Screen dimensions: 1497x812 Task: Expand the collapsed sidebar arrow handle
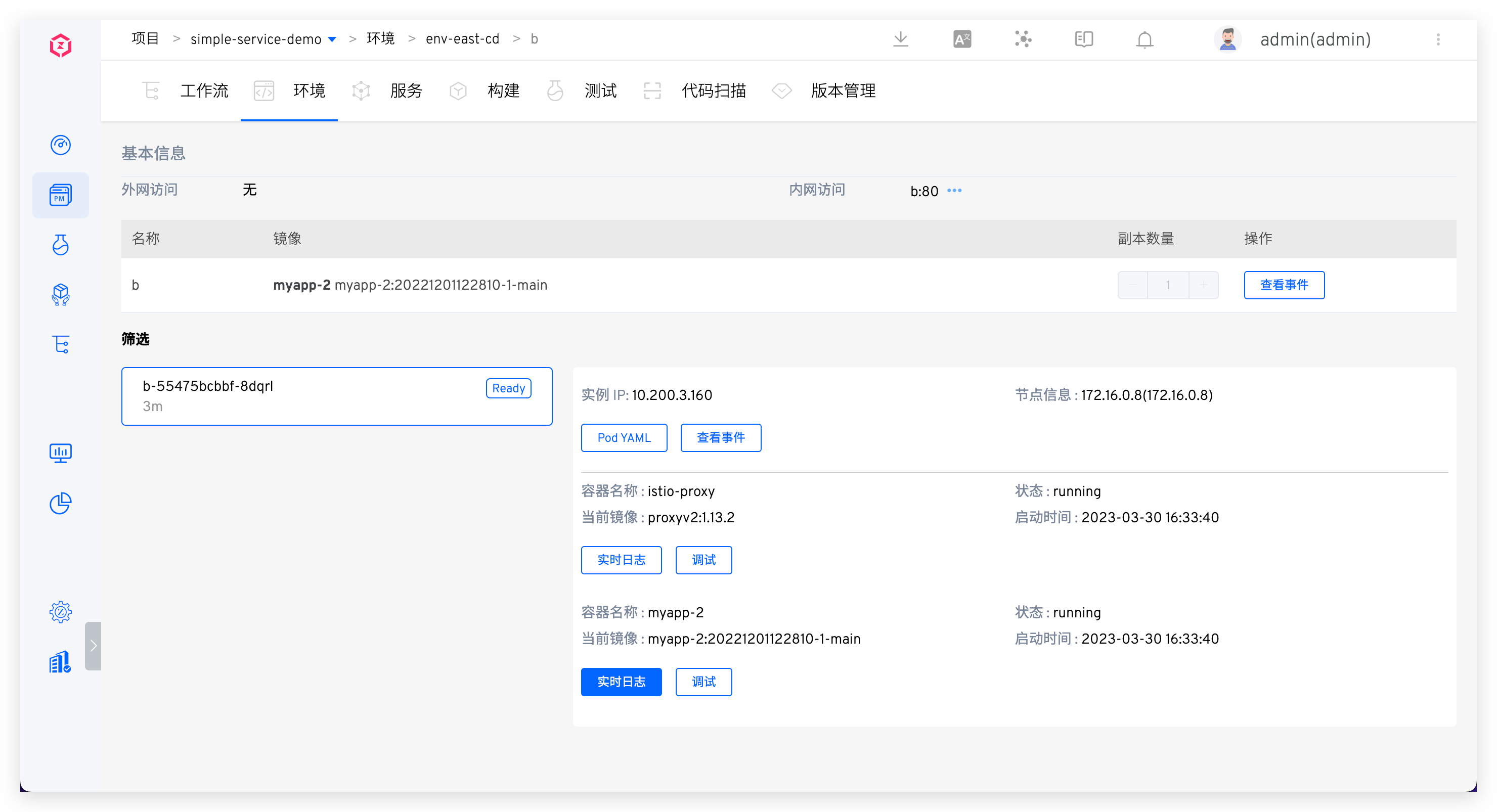point(93,646)
